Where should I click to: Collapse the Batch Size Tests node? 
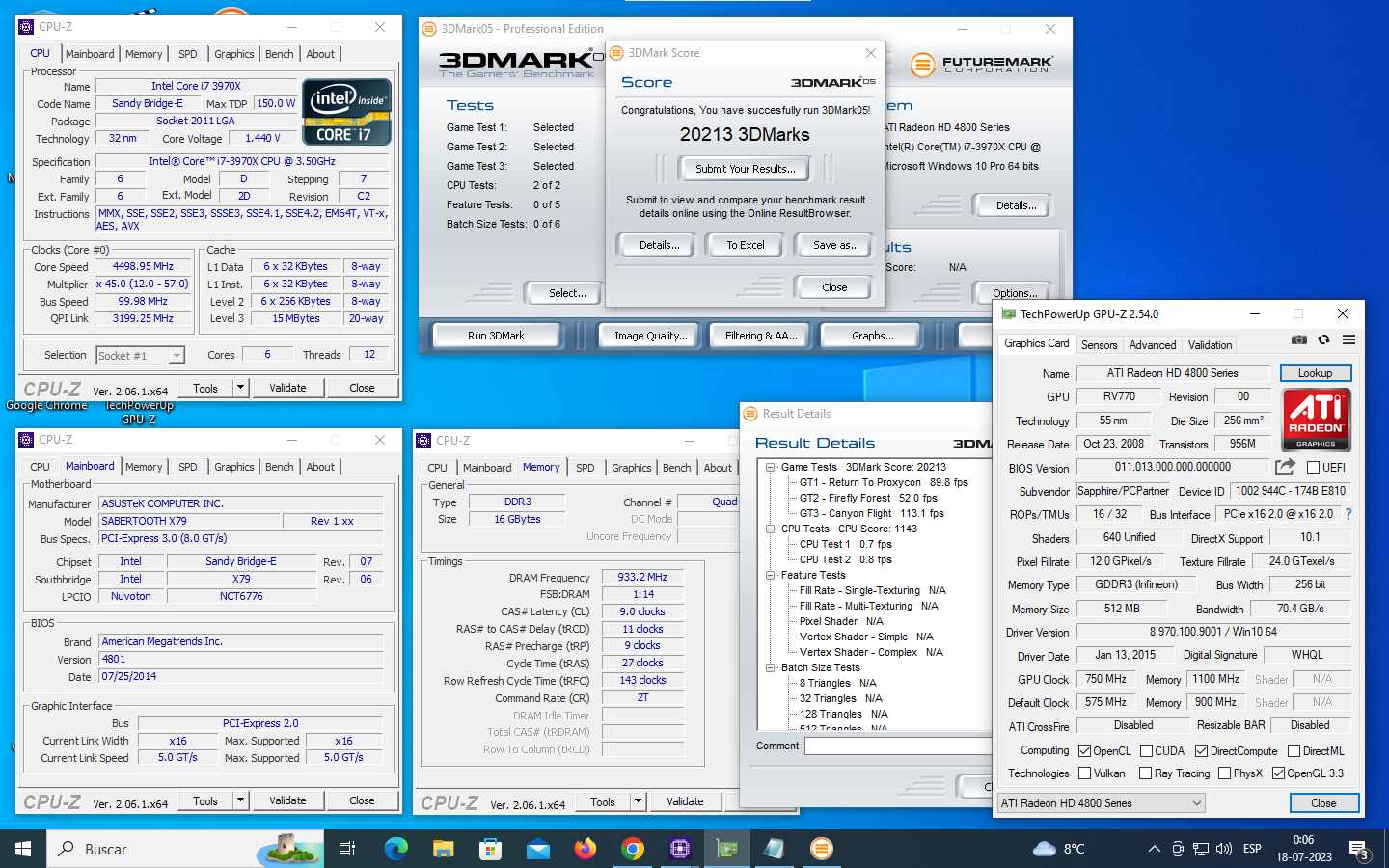pyautogui.click(x=771, y=667)
